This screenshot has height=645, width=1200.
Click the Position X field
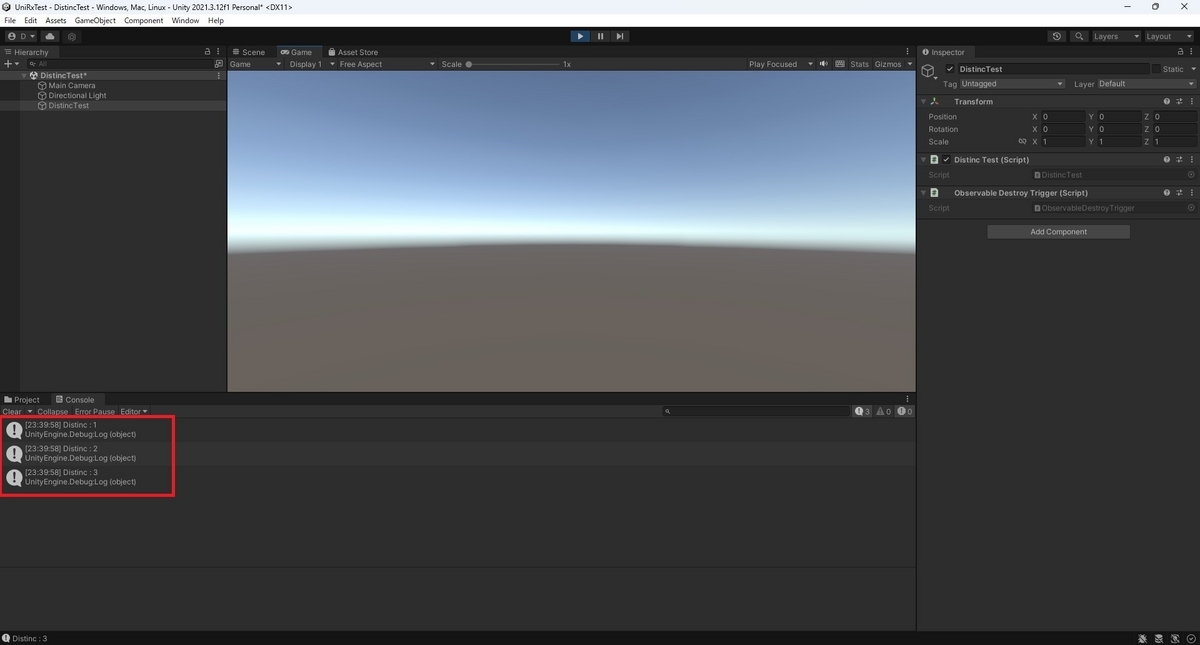pos(1063,117)
